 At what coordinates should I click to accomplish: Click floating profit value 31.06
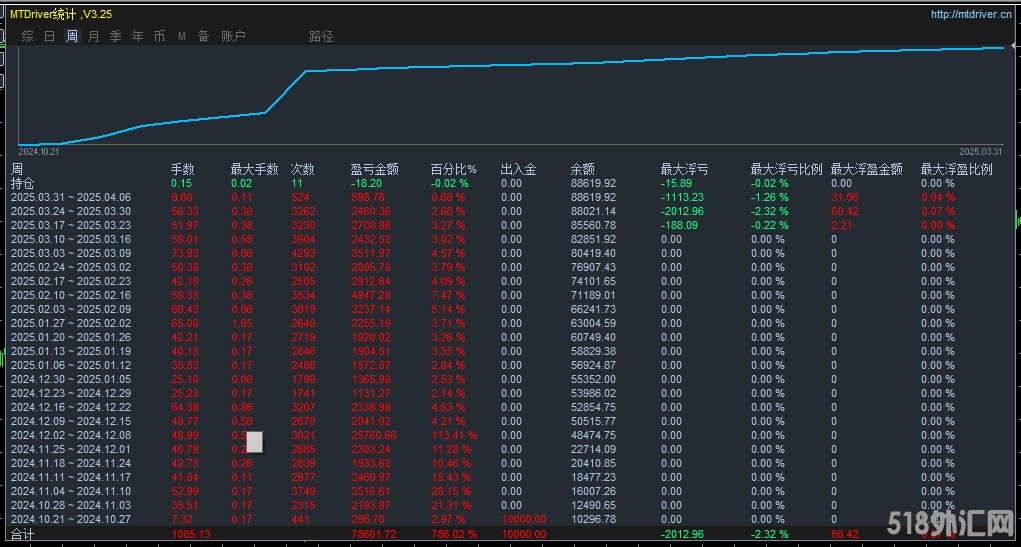click(845, 197)
